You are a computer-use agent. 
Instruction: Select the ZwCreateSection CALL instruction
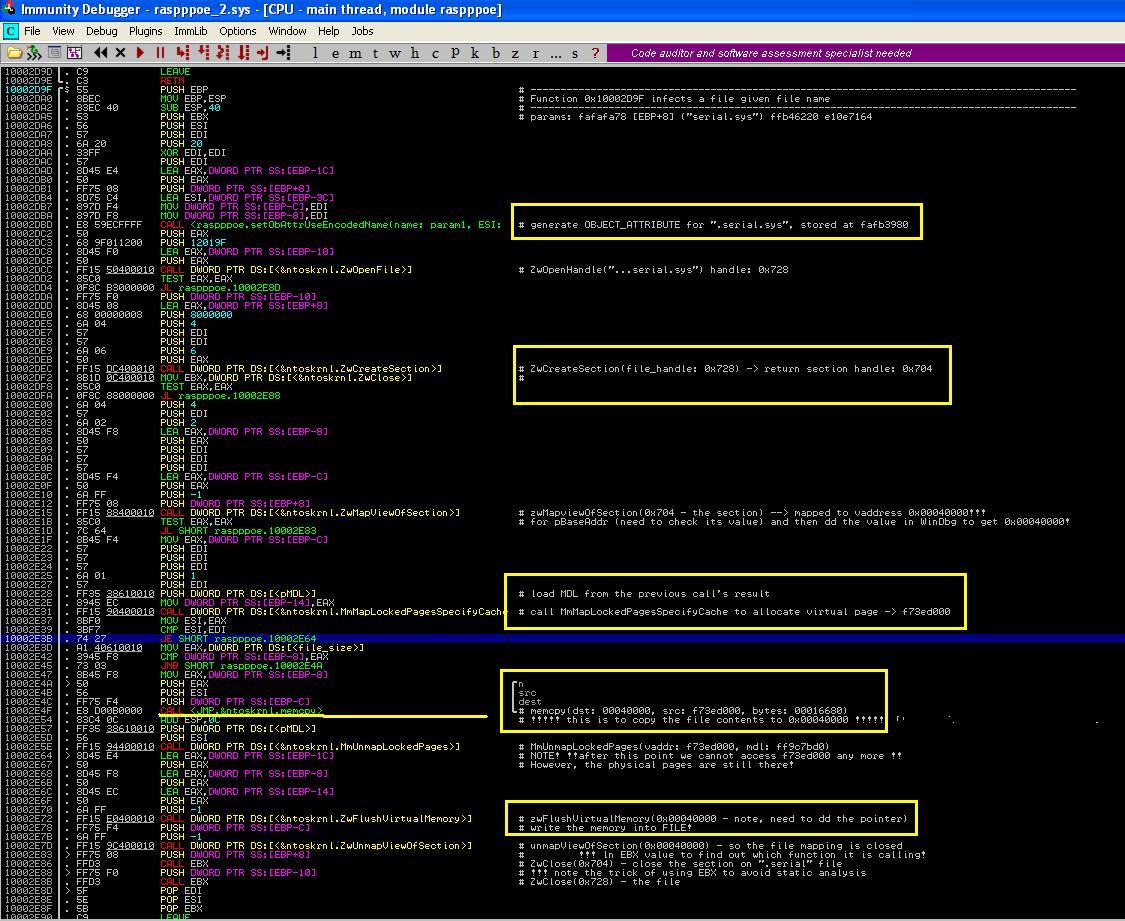[301, 369]
